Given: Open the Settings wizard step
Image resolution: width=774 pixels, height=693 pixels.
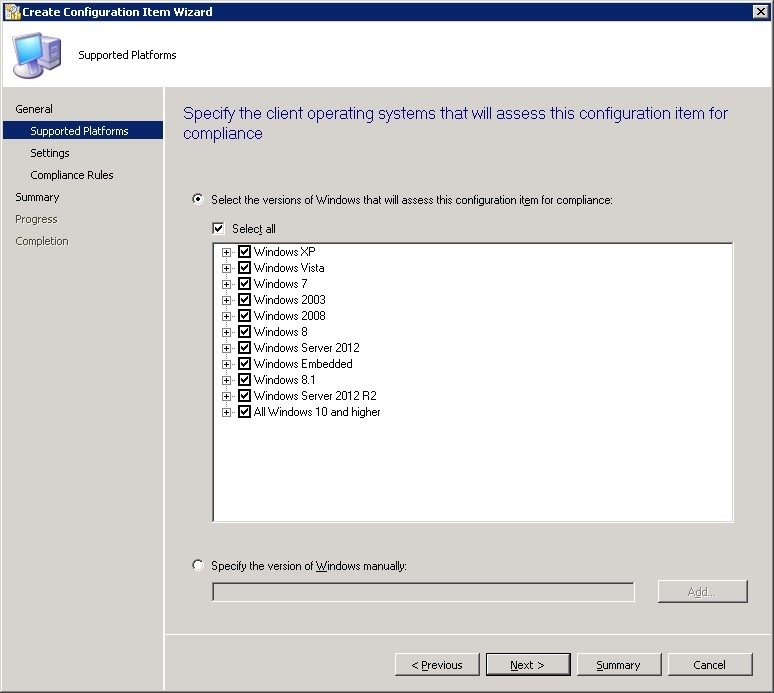Looking at the screenshot, I should (x=50, y=153).
